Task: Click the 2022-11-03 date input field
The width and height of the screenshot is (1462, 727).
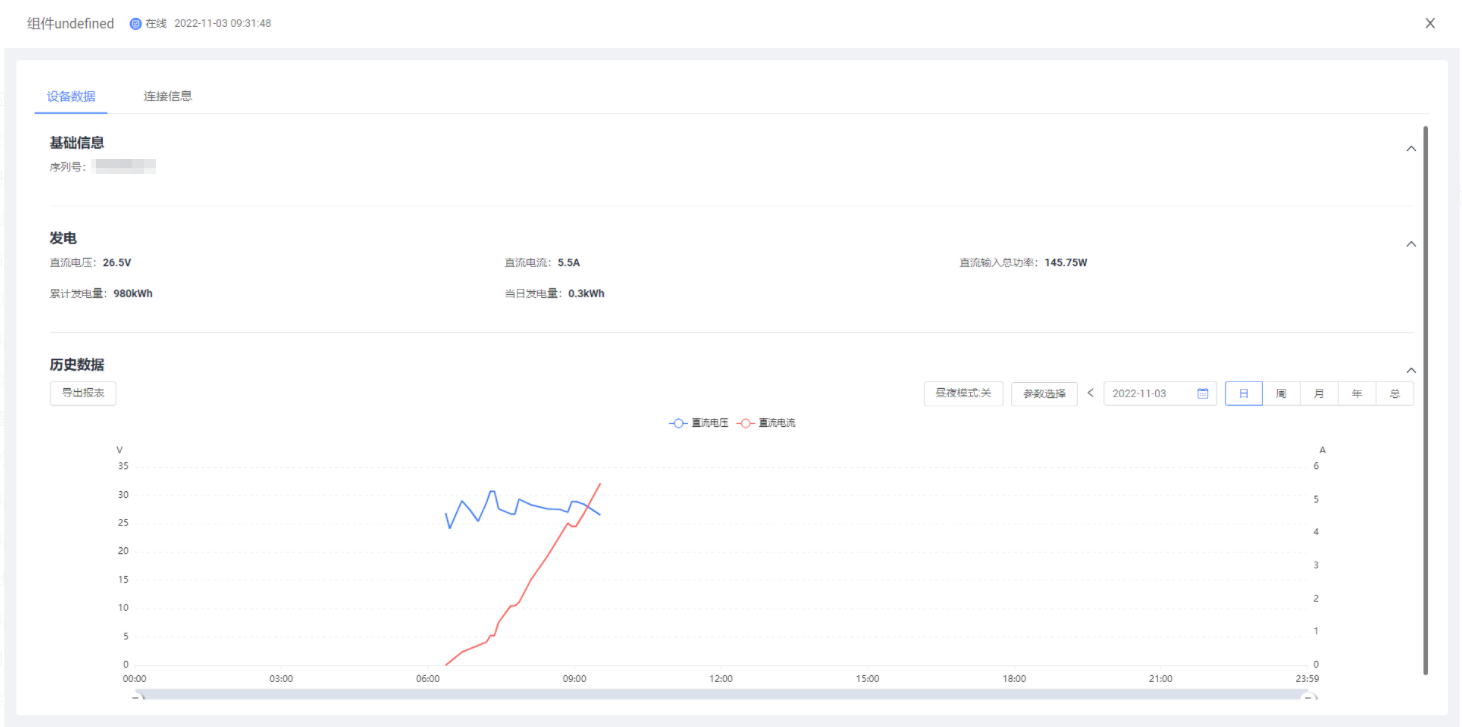Action: point(1150,394)
